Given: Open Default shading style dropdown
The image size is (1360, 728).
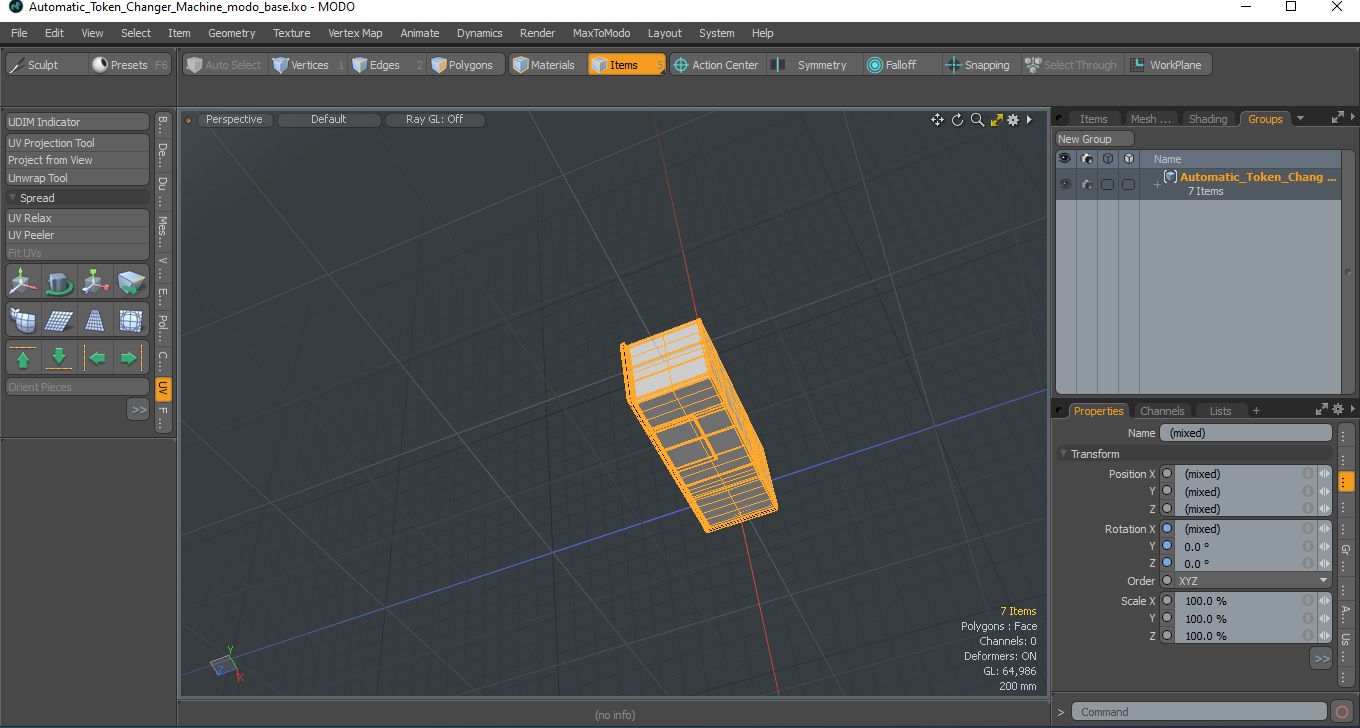Looking at the screenshot, I should tap(328, 119).
